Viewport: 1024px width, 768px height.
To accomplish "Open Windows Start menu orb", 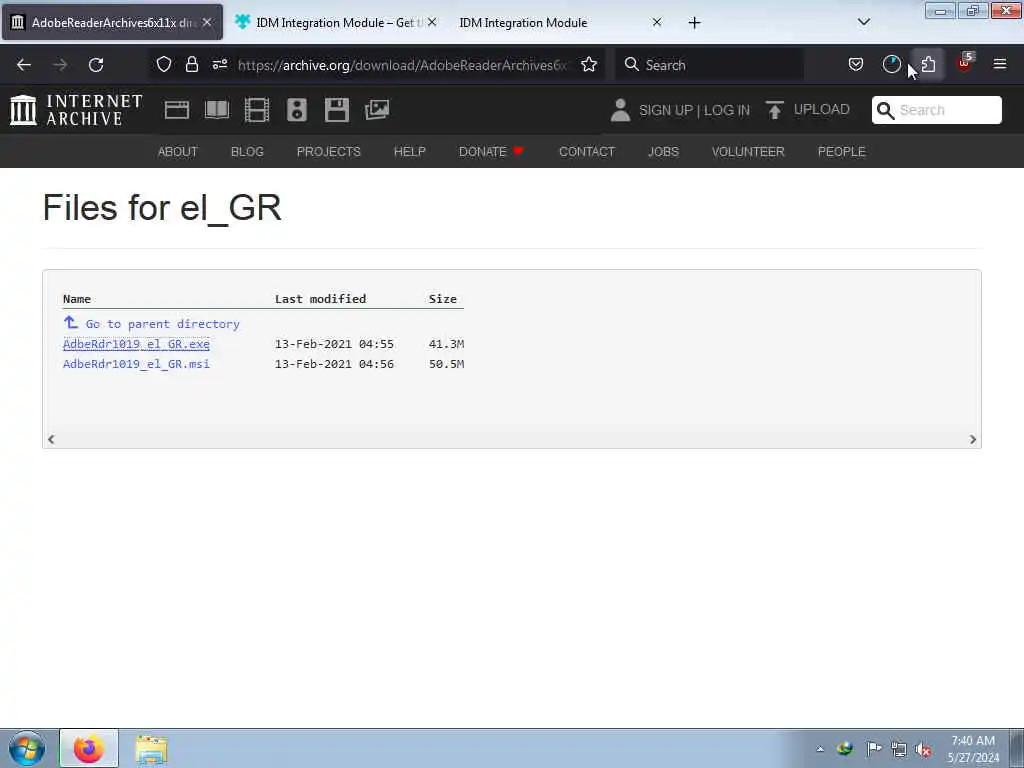I will pos(27,748).
